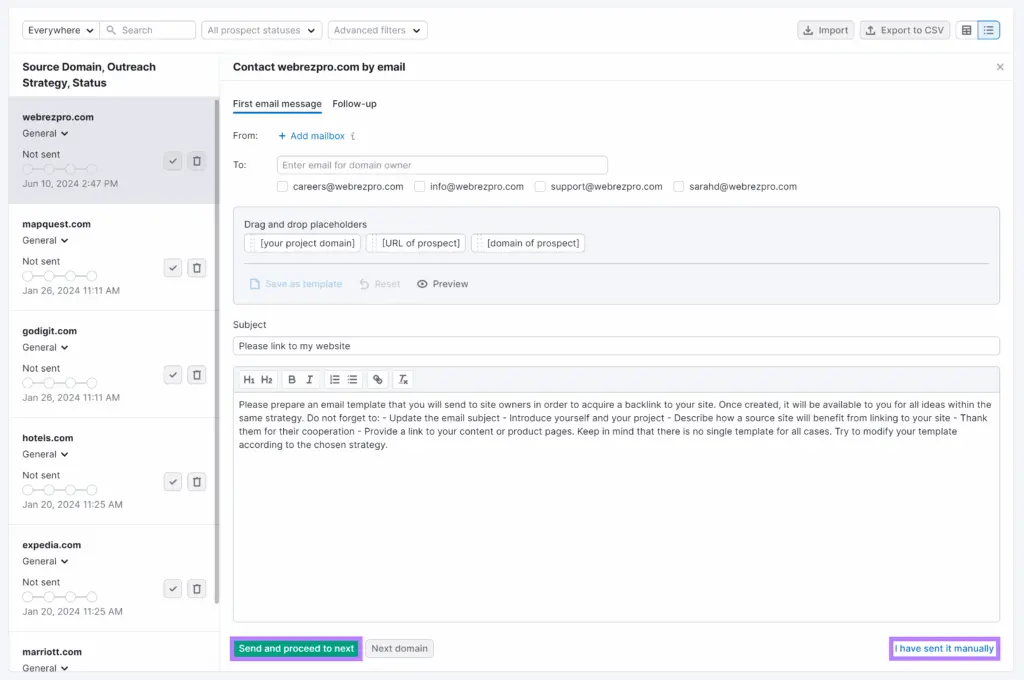Switch to the Follow-up tab
Viewport: 1024px width, 680px height.
(x=354, y=104)
